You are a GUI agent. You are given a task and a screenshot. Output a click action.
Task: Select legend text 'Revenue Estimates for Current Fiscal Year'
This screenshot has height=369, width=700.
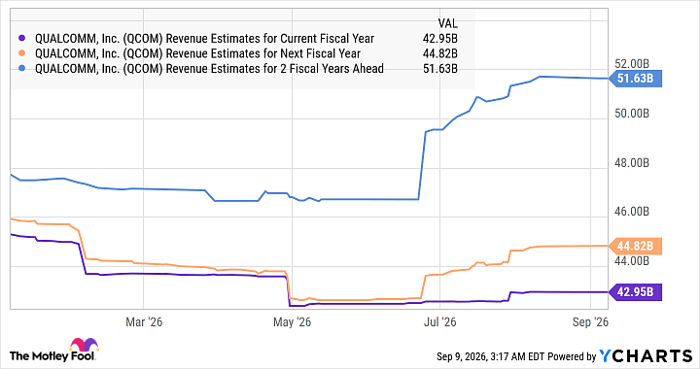270,39
